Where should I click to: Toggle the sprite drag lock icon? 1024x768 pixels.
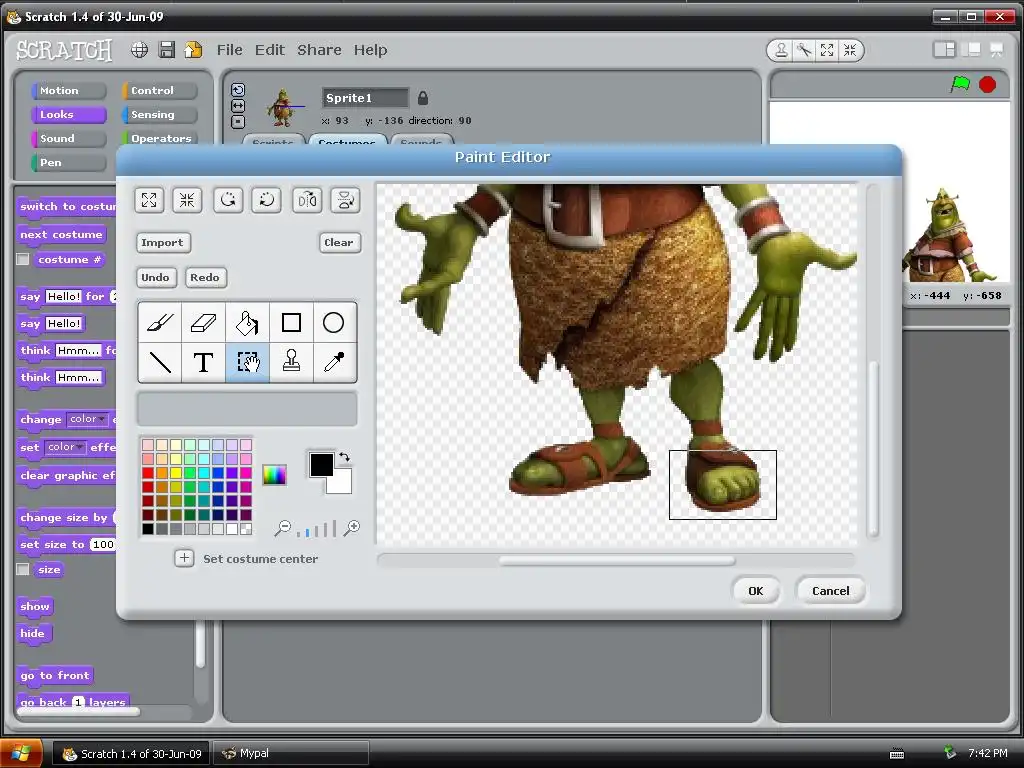(423, 98)
